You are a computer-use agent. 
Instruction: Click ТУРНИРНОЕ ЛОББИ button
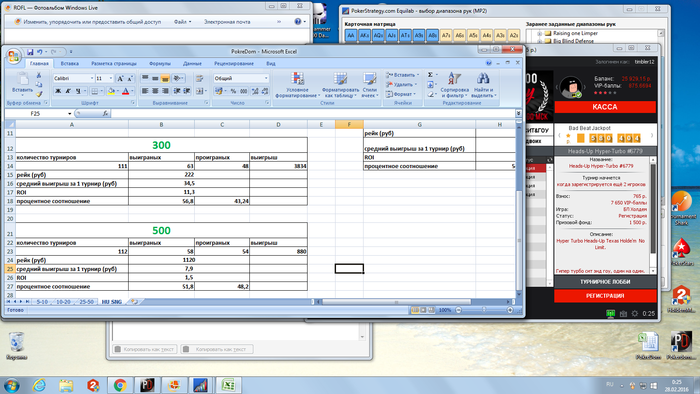605,282
